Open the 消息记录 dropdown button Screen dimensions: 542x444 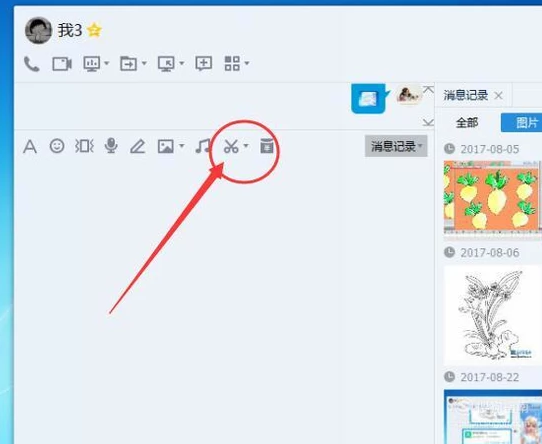coord(396,146)
